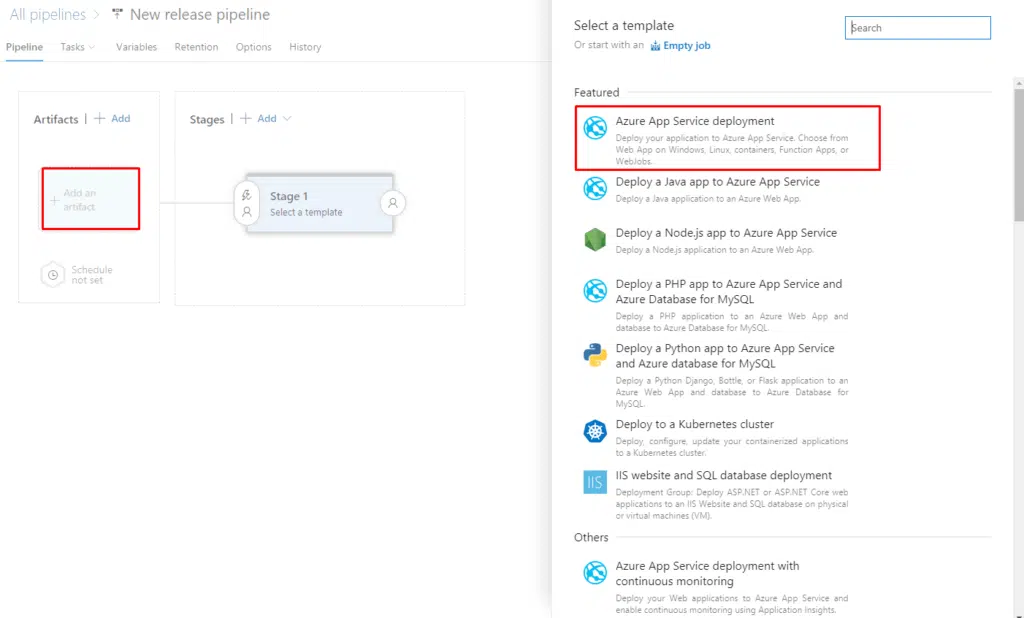Image resolution: width=1024 pixels, height=618 pixels.
Task: Select Deploy to a Kubernetes cluster
Action: (x=695, y=424)
